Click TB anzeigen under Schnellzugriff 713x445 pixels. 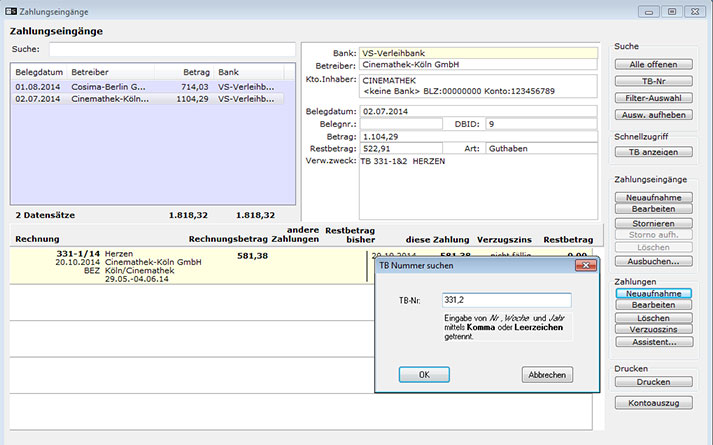[655, 152]
